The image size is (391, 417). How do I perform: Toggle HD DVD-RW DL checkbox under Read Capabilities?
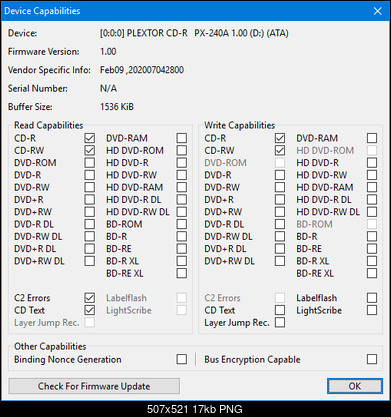(x=182, y=212)
